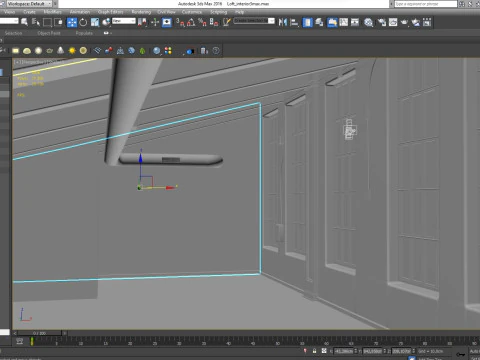Click in the search phrase field

tap(426, 4)
